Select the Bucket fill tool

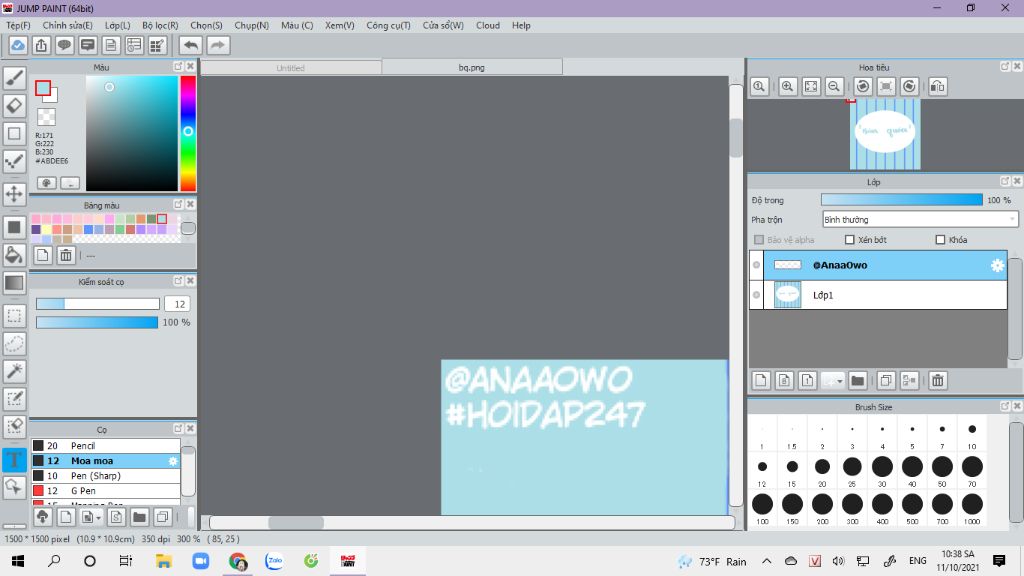coord(14,255)
